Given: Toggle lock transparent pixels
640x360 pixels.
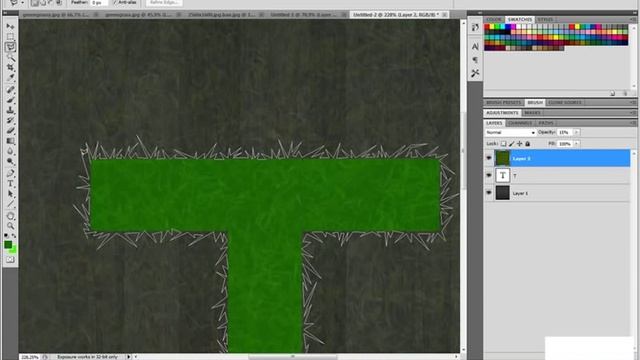Looking at the screenshot, I should point(504,144).
